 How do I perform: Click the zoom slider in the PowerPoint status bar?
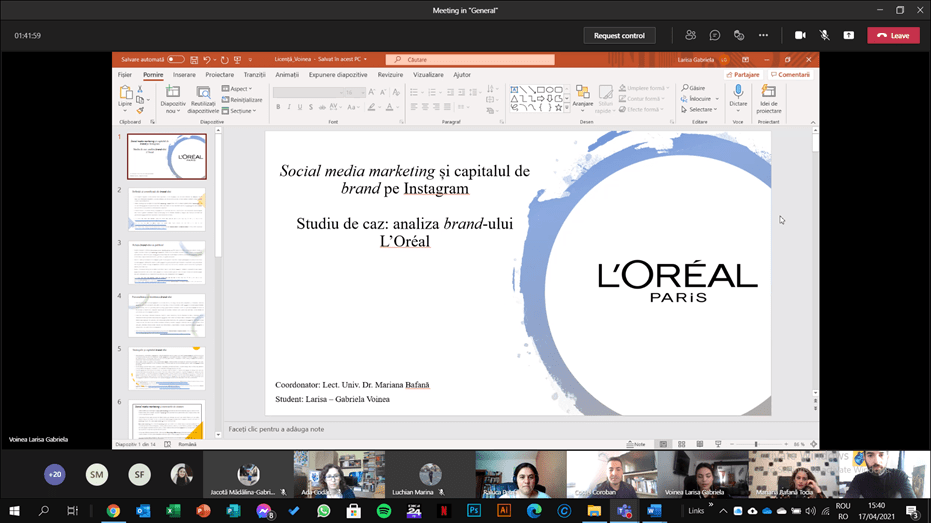tap(756, 444)
